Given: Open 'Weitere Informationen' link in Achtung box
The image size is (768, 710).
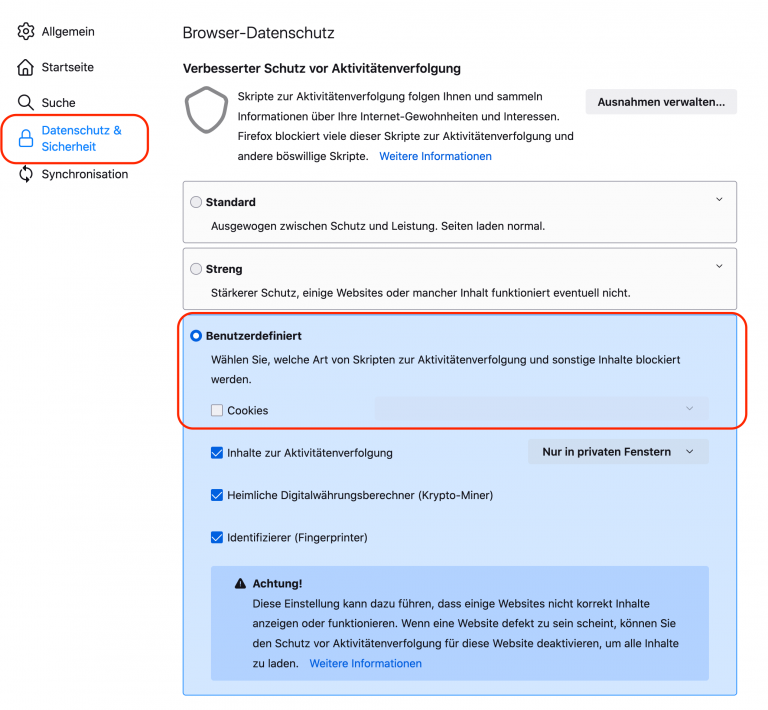Looking at the screenshot, I should click(365, 663).
